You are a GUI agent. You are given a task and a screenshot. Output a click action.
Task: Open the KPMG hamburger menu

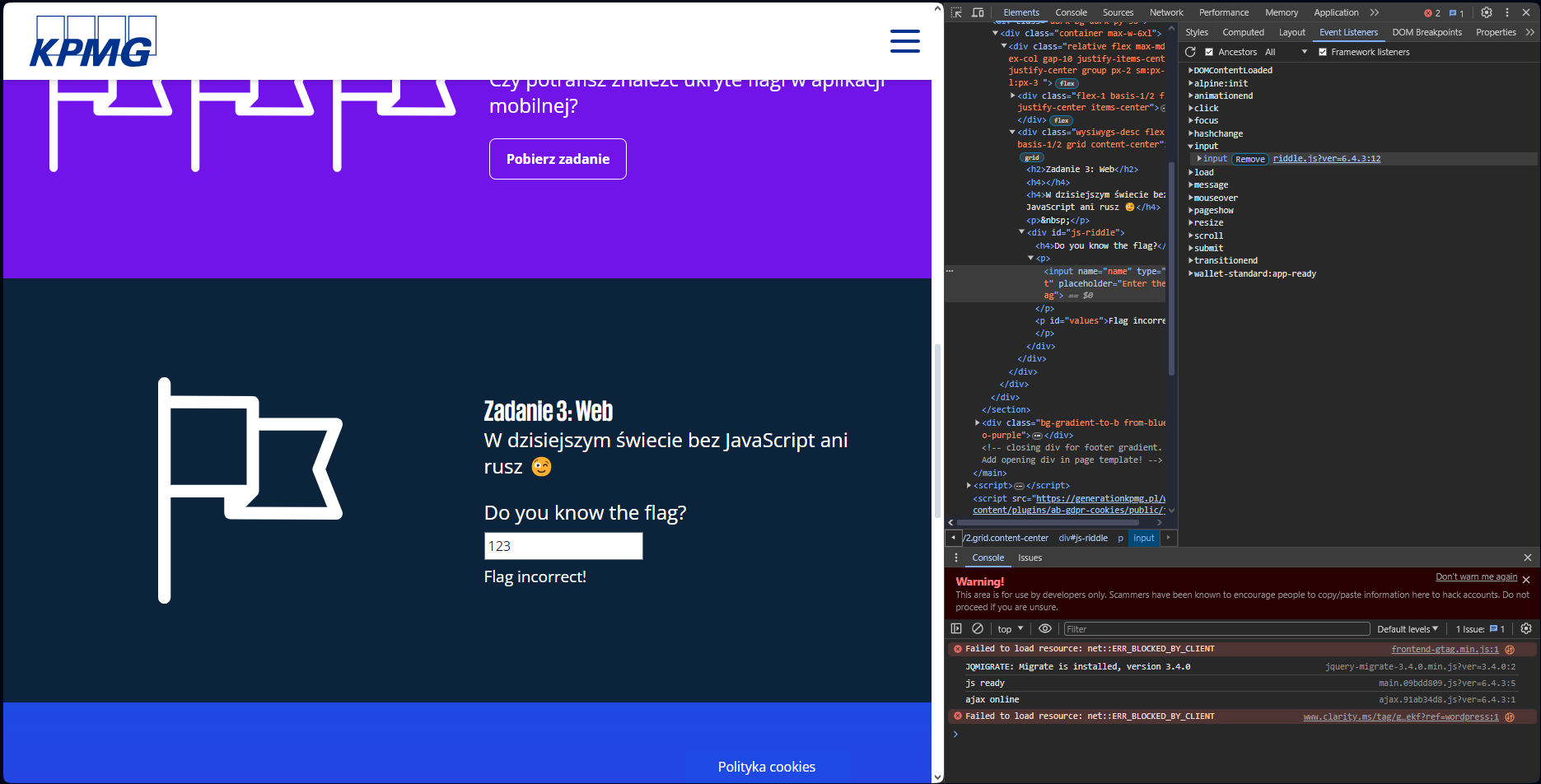905,41
